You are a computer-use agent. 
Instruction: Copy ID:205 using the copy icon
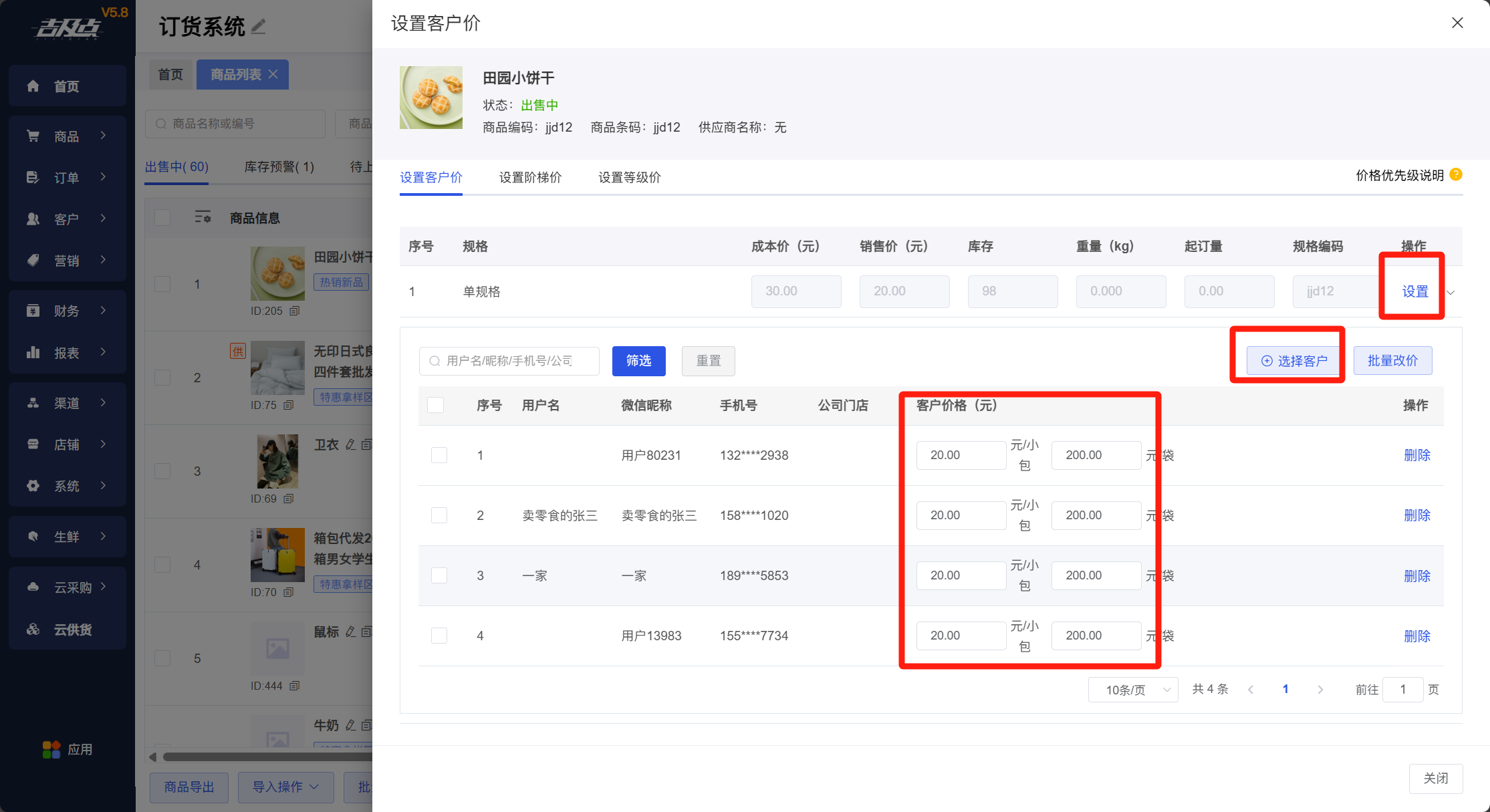(295, 311)
